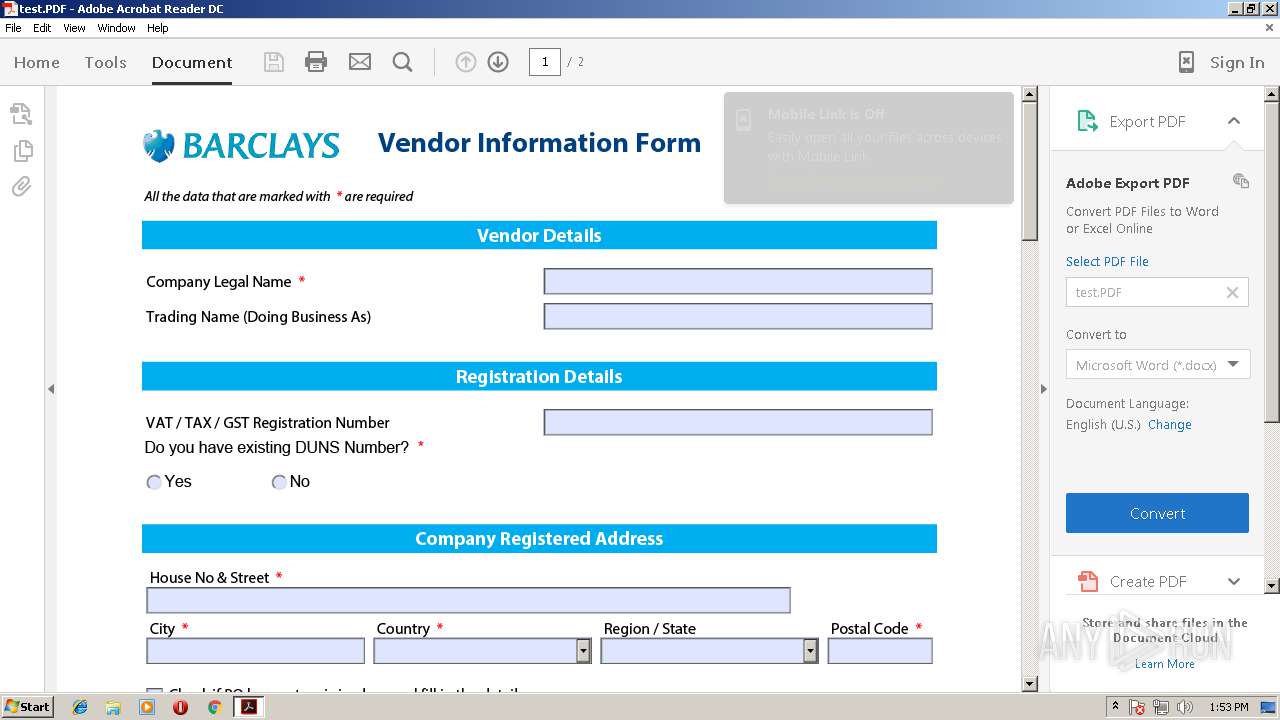Open the Windows Start menu

27,707
